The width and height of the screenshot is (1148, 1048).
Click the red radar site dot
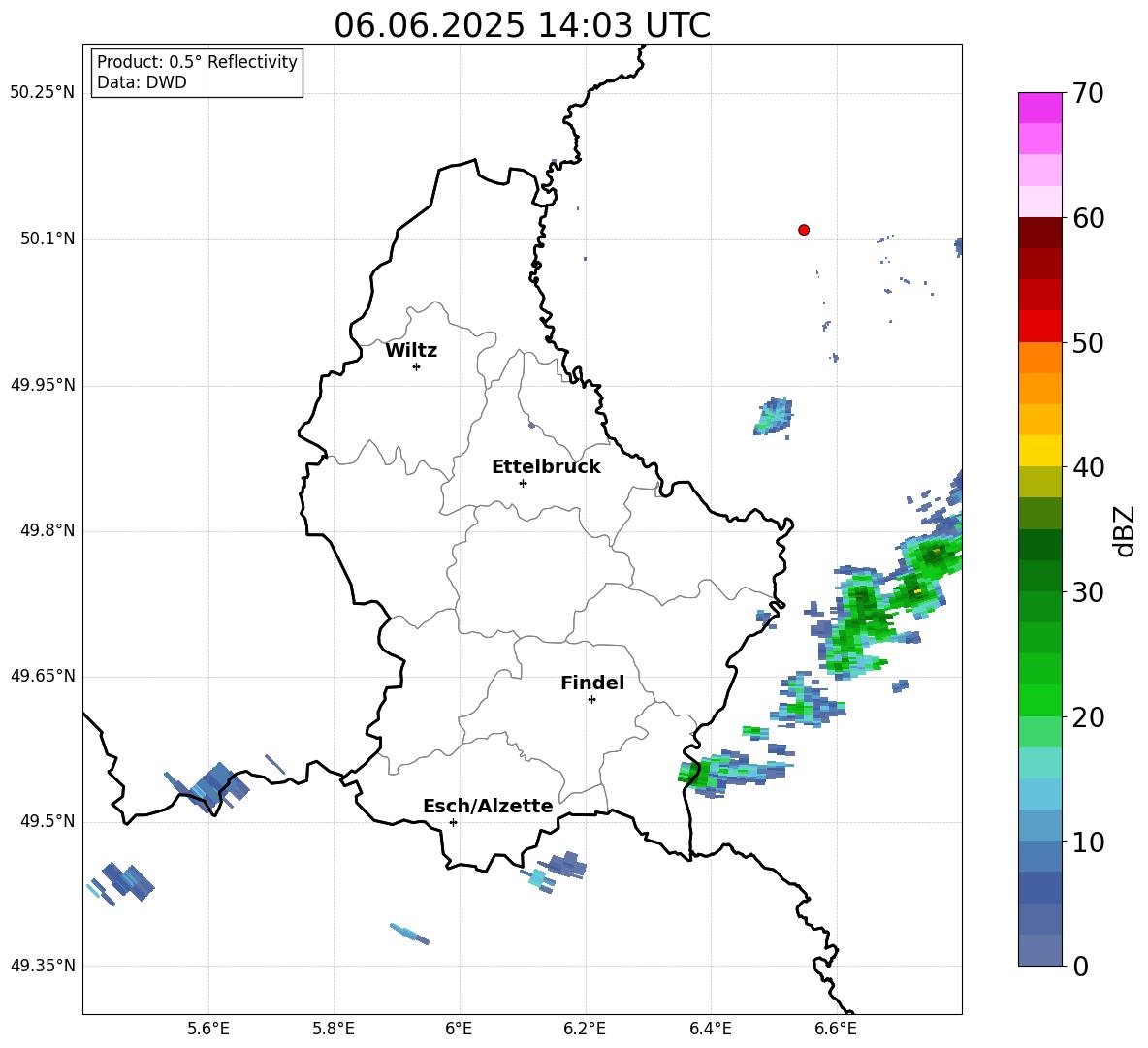click(x=804, y=230)
